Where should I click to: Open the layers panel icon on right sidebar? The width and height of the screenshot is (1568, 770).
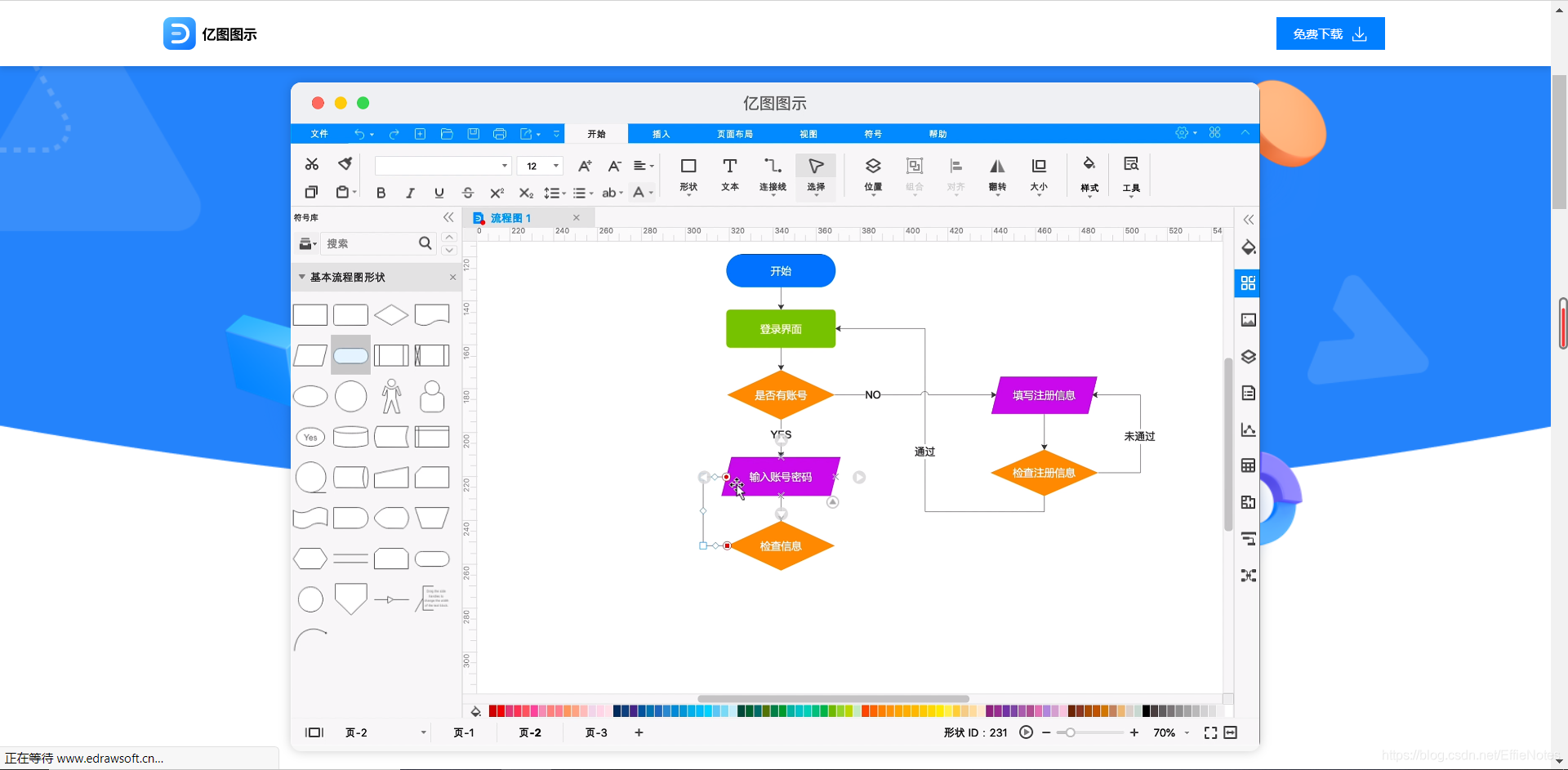(x=1248, y=357)
